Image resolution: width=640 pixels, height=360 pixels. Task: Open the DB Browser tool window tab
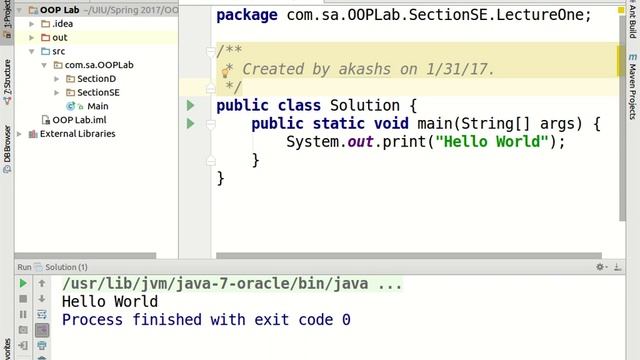(7, 149)
